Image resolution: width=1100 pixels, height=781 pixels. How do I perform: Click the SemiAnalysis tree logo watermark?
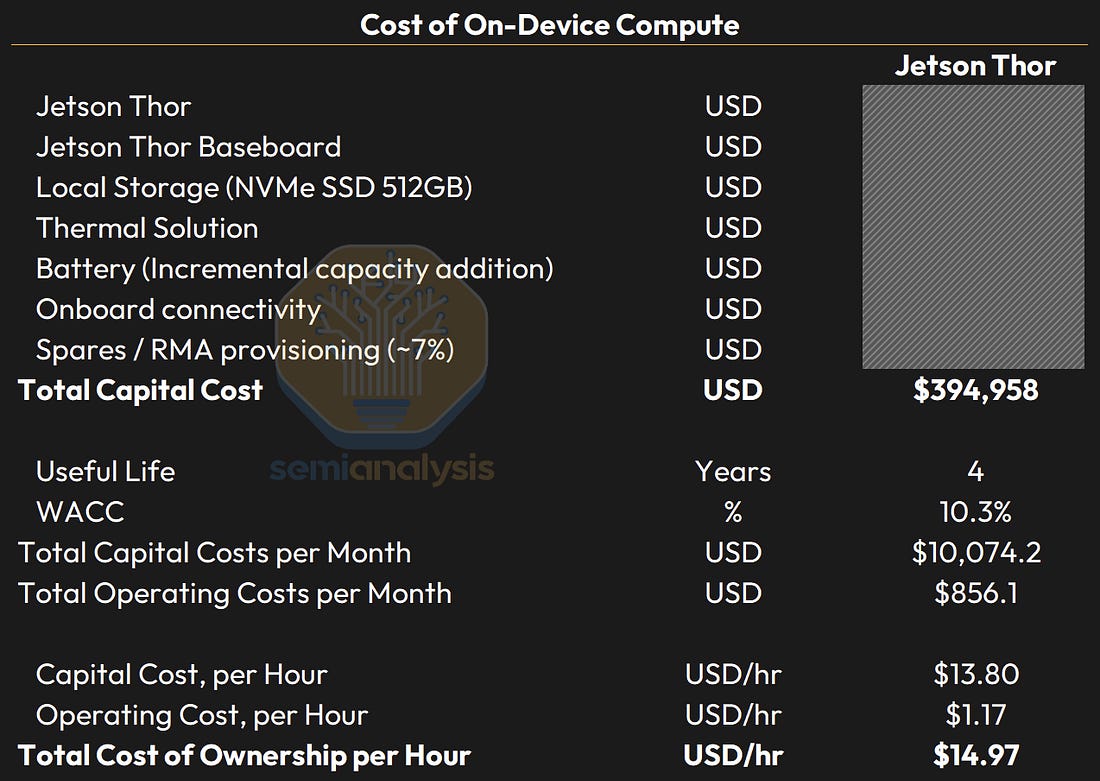point(381,346)
